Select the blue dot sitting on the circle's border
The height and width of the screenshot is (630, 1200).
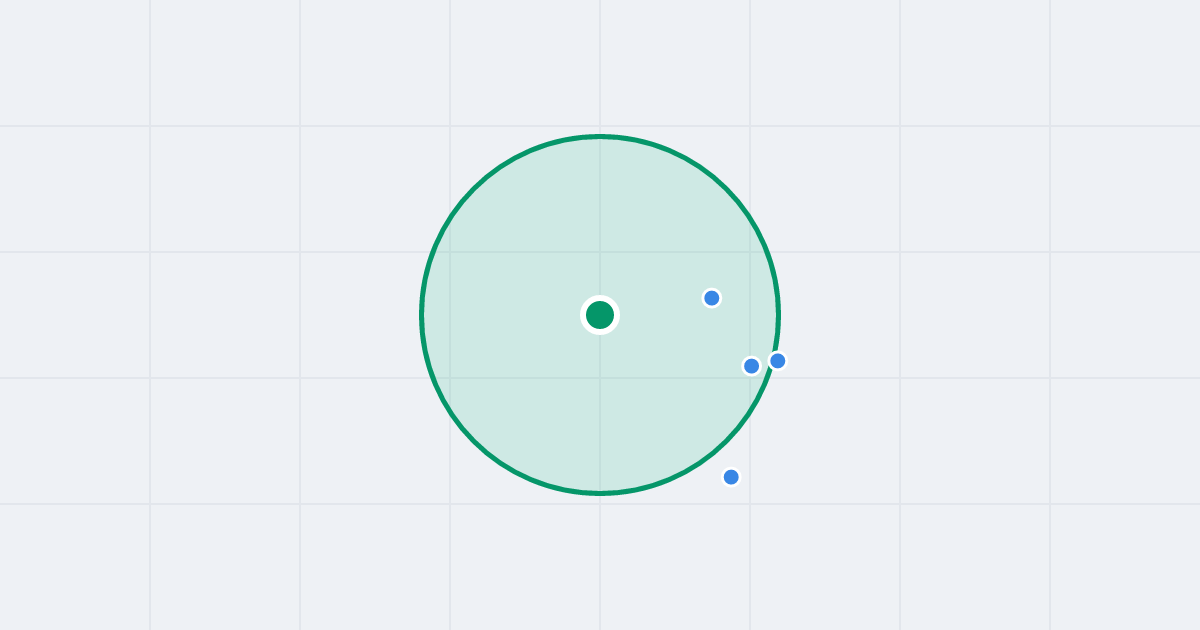pyautogui.click(x=778, y=360)
